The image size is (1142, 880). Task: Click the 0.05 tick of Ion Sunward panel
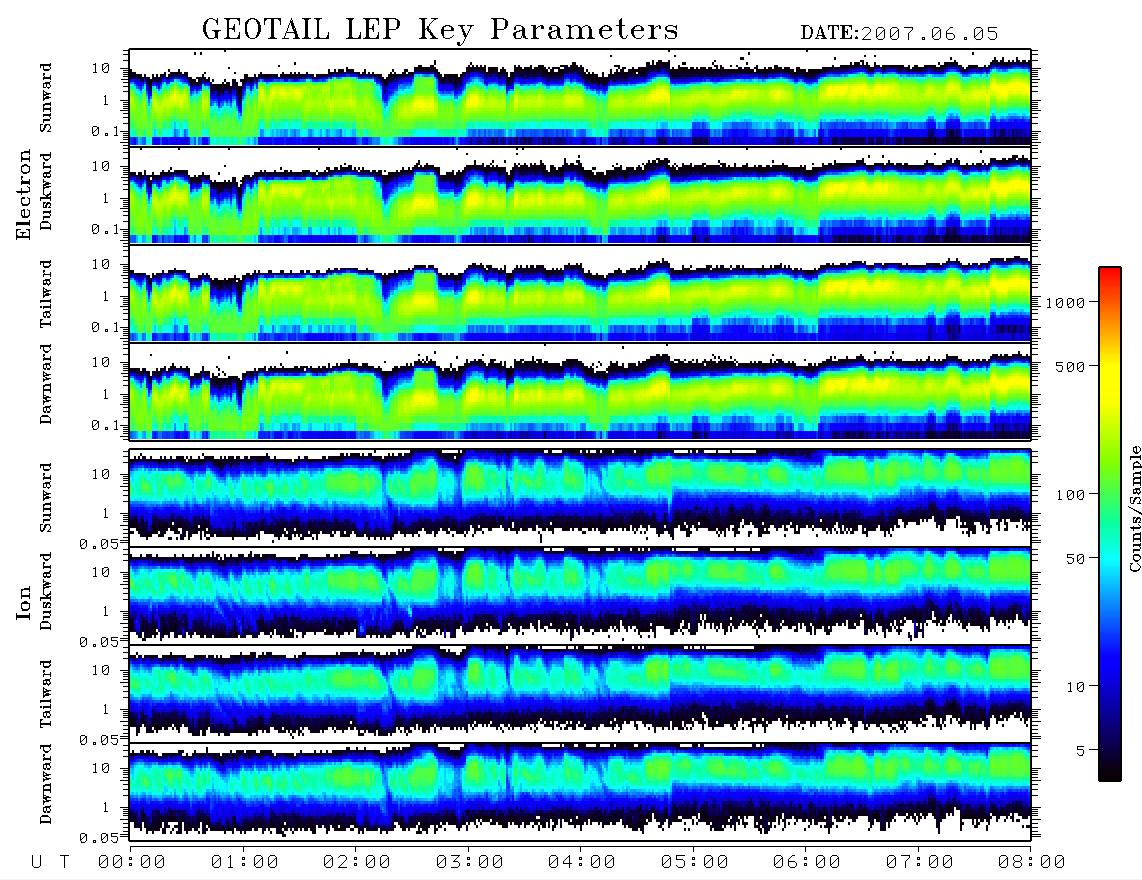(x=98, y=543)
